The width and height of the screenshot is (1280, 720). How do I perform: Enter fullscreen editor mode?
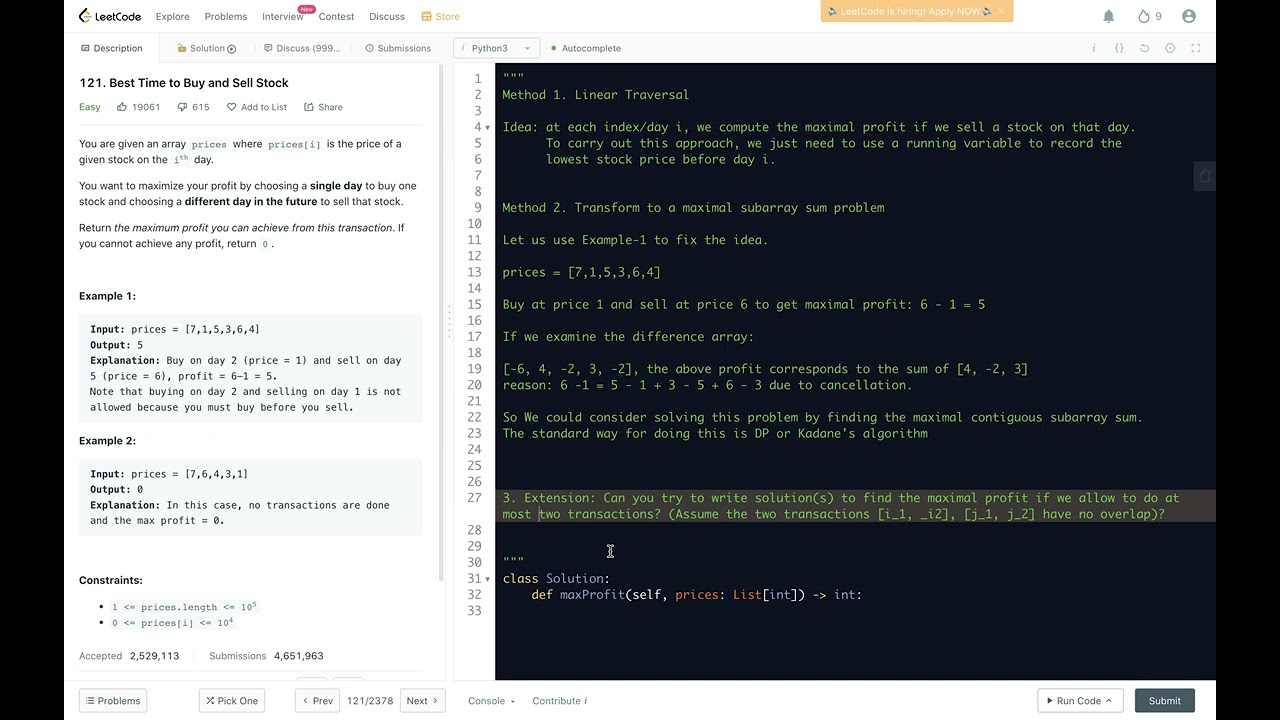coord(1196,48)
